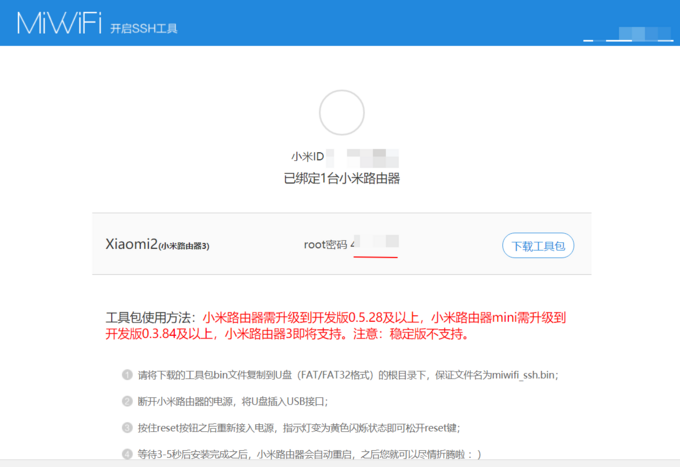Viewport: 680px width, 467px height.
Task: Click the 已绑定1台小米路由器 text
Action: pos(342,178)
